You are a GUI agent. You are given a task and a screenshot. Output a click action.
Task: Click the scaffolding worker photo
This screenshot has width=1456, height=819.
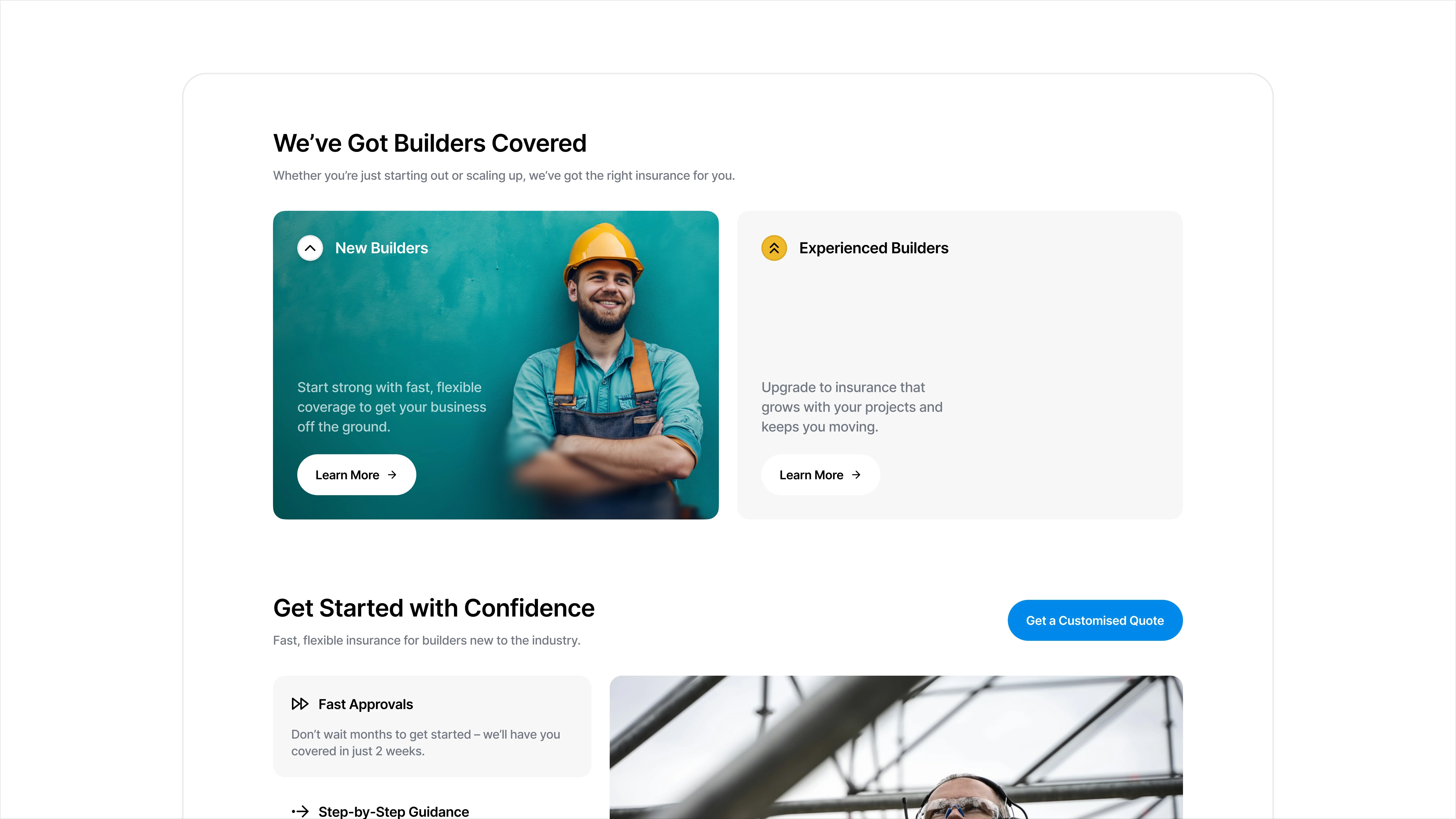[896, 747]
